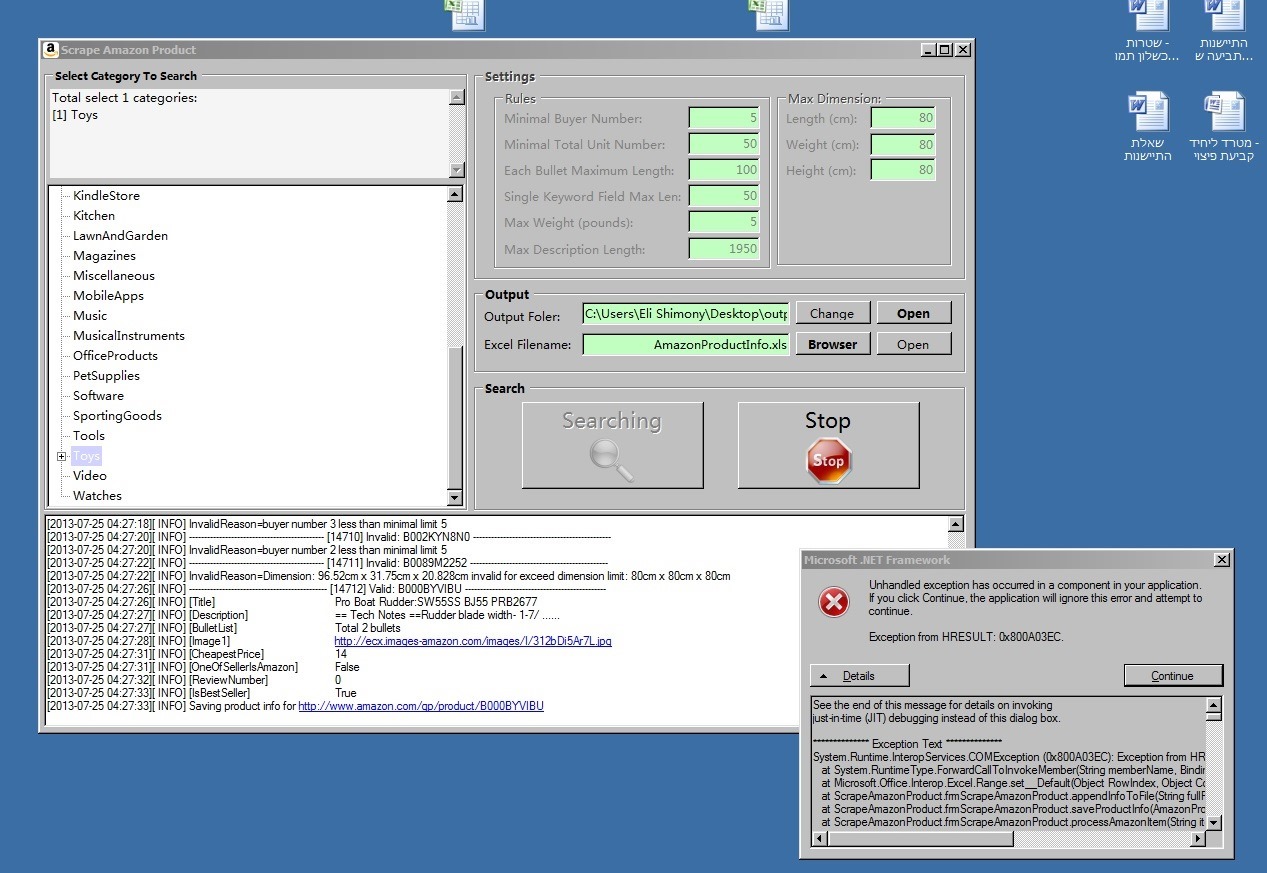1267x873 pixels.
Task: Select Tools in the category tree
Action: (x=89, y=436)
